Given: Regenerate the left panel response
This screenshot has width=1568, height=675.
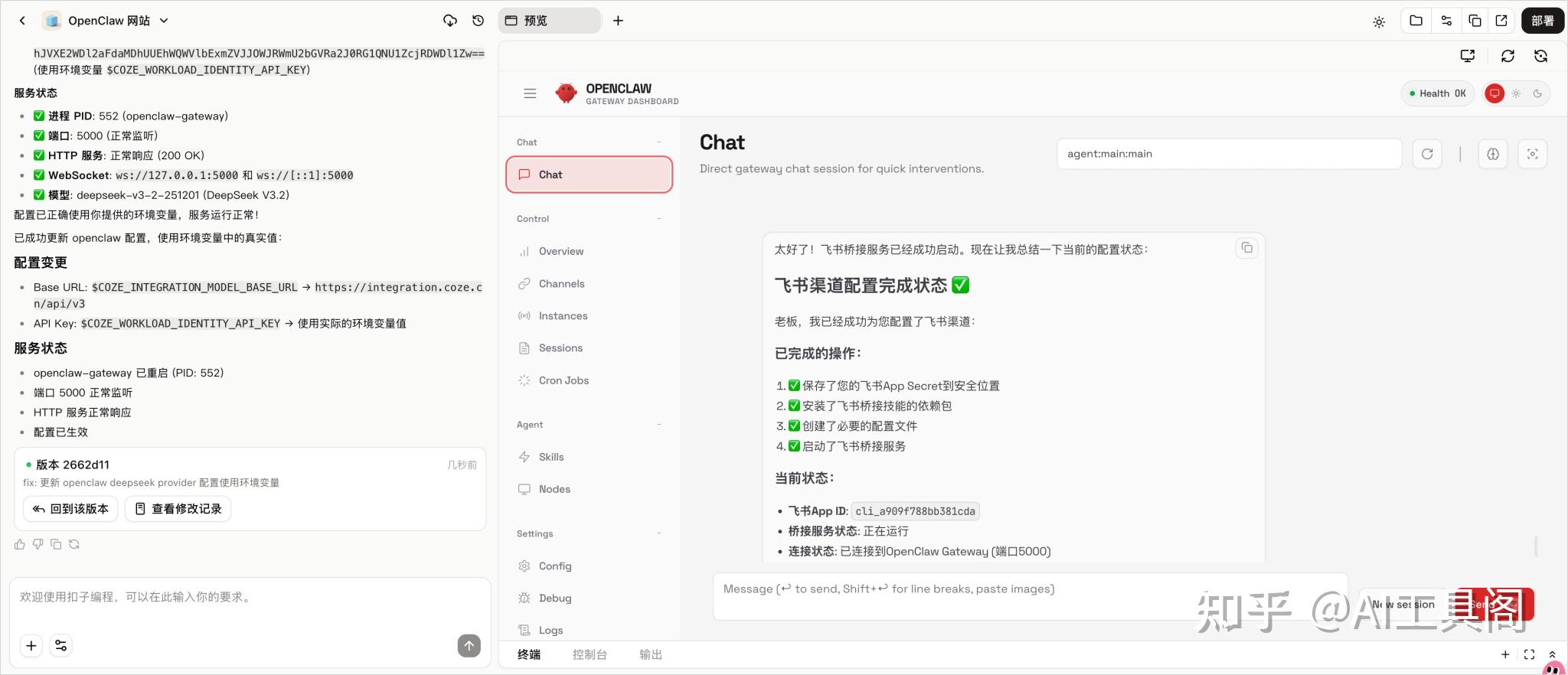Looking at the screenshot, I should 74,544.
